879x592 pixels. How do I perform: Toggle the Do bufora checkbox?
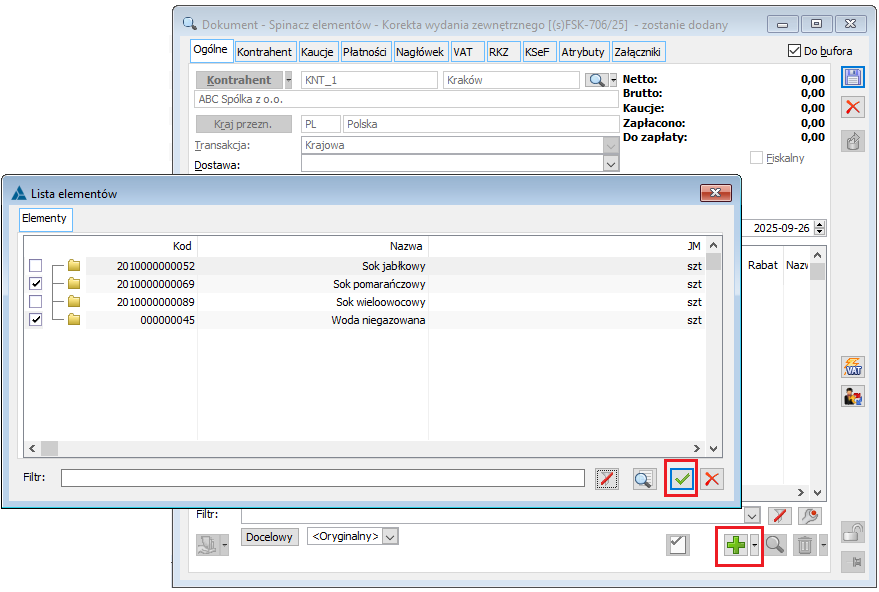[796, 52]
